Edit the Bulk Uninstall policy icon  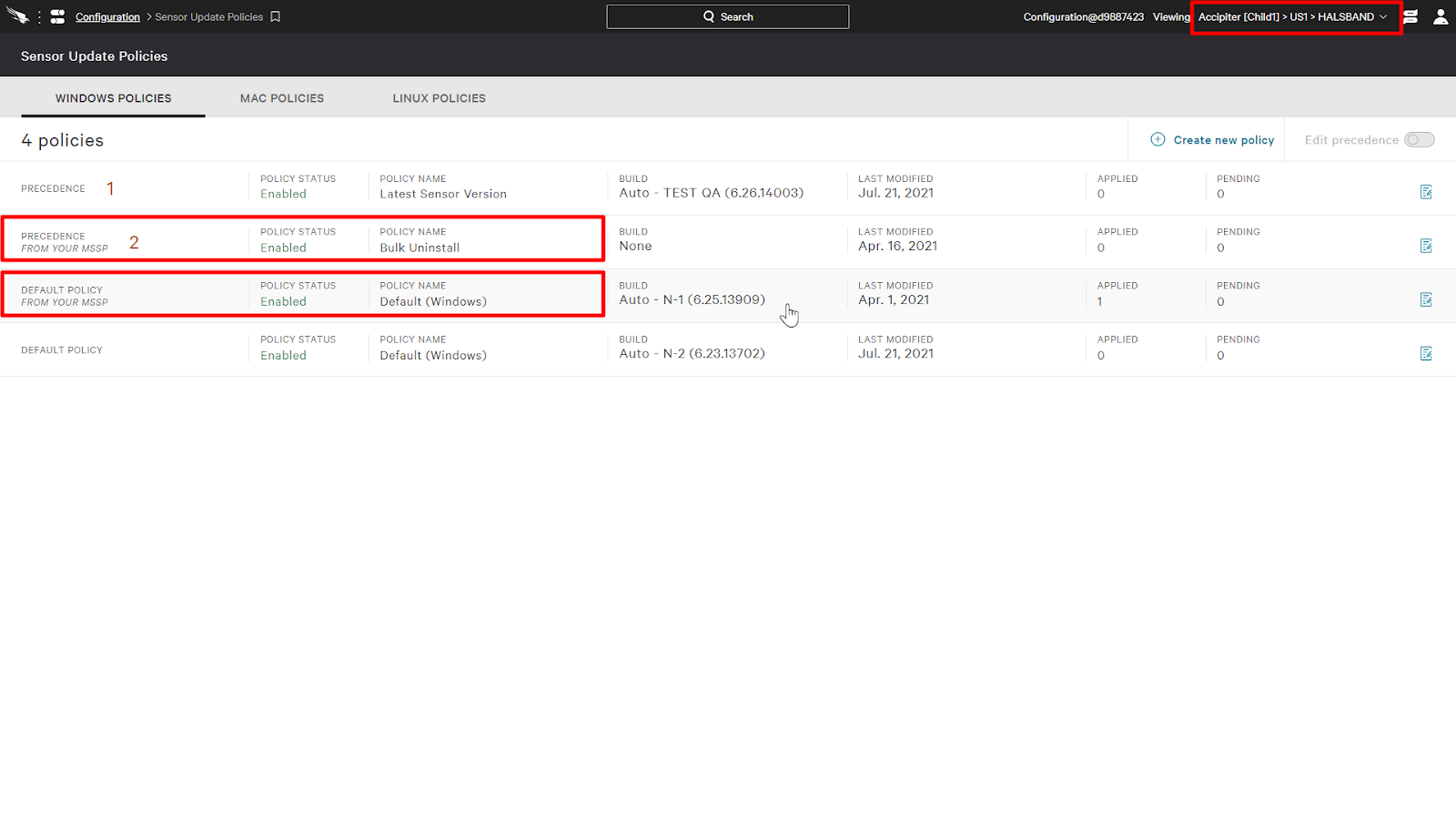click(x=1426, y=246)
